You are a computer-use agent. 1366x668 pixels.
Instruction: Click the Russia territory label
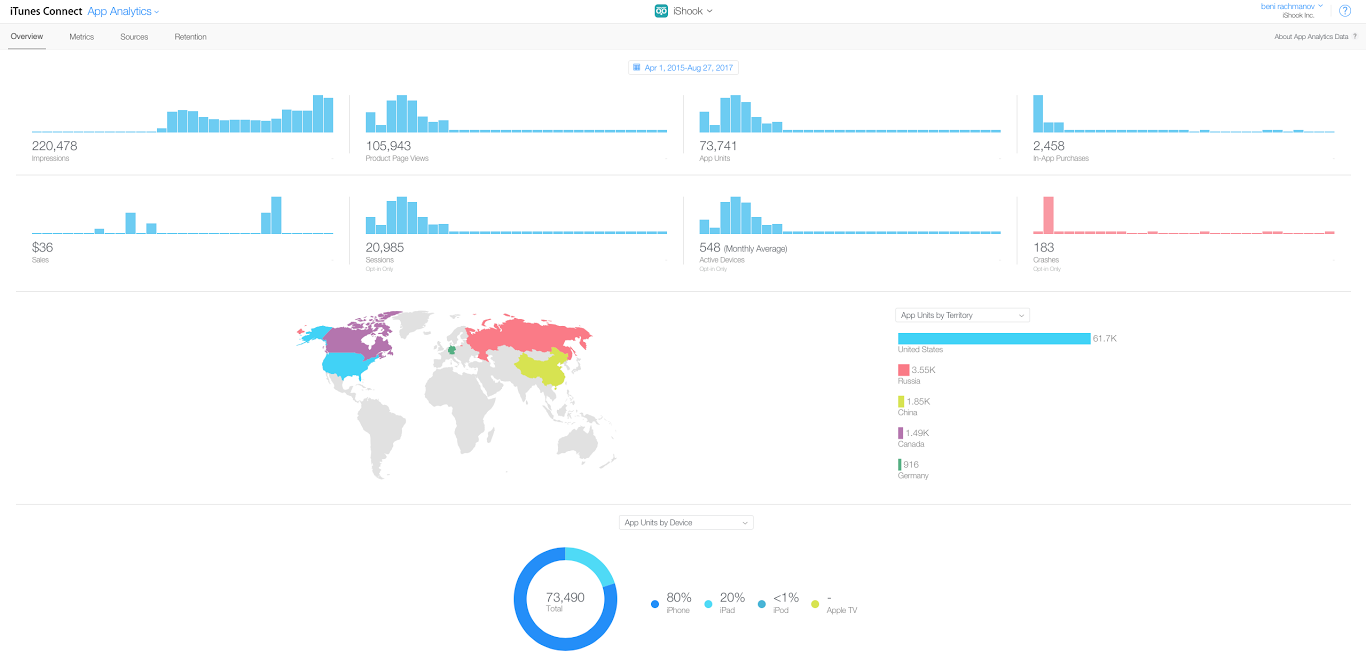pyautogui.click(x=907, y=381)
